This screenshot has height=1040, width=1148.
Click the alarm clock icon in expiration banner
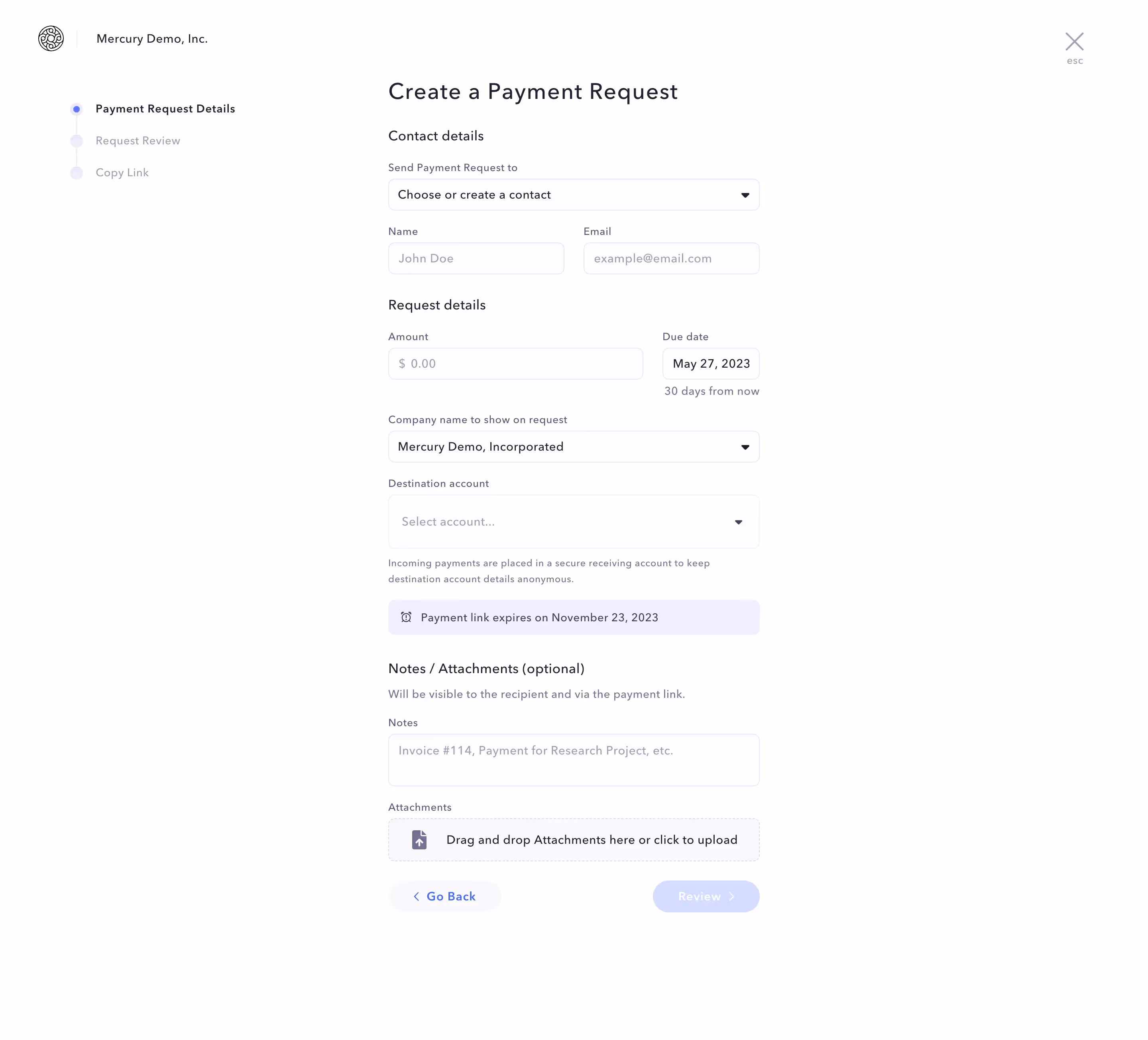[407, 617]
